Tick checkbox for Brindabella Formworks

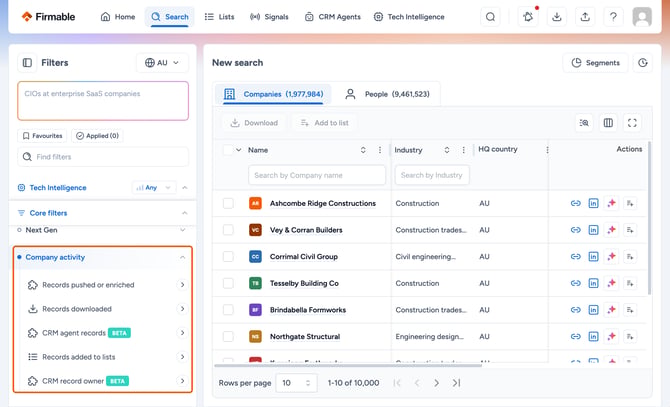tap(228, 310)
